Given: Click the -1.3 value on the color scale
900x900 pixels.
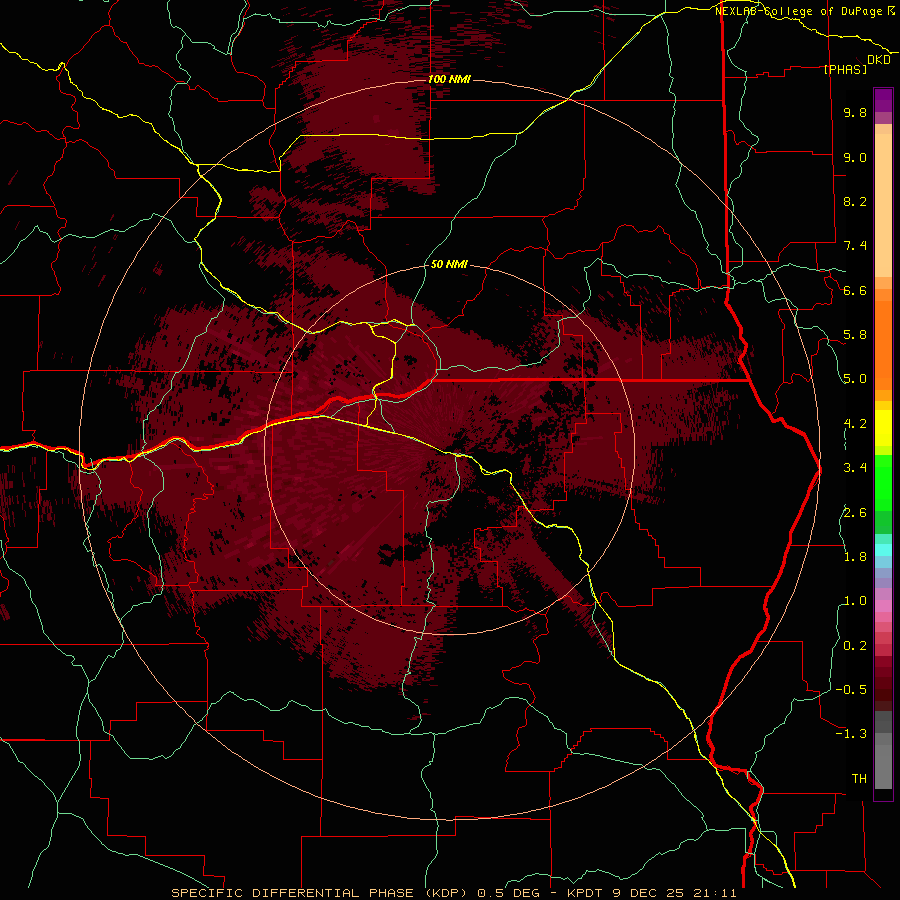Looking at the screenshot, I should tap(851, 734).
